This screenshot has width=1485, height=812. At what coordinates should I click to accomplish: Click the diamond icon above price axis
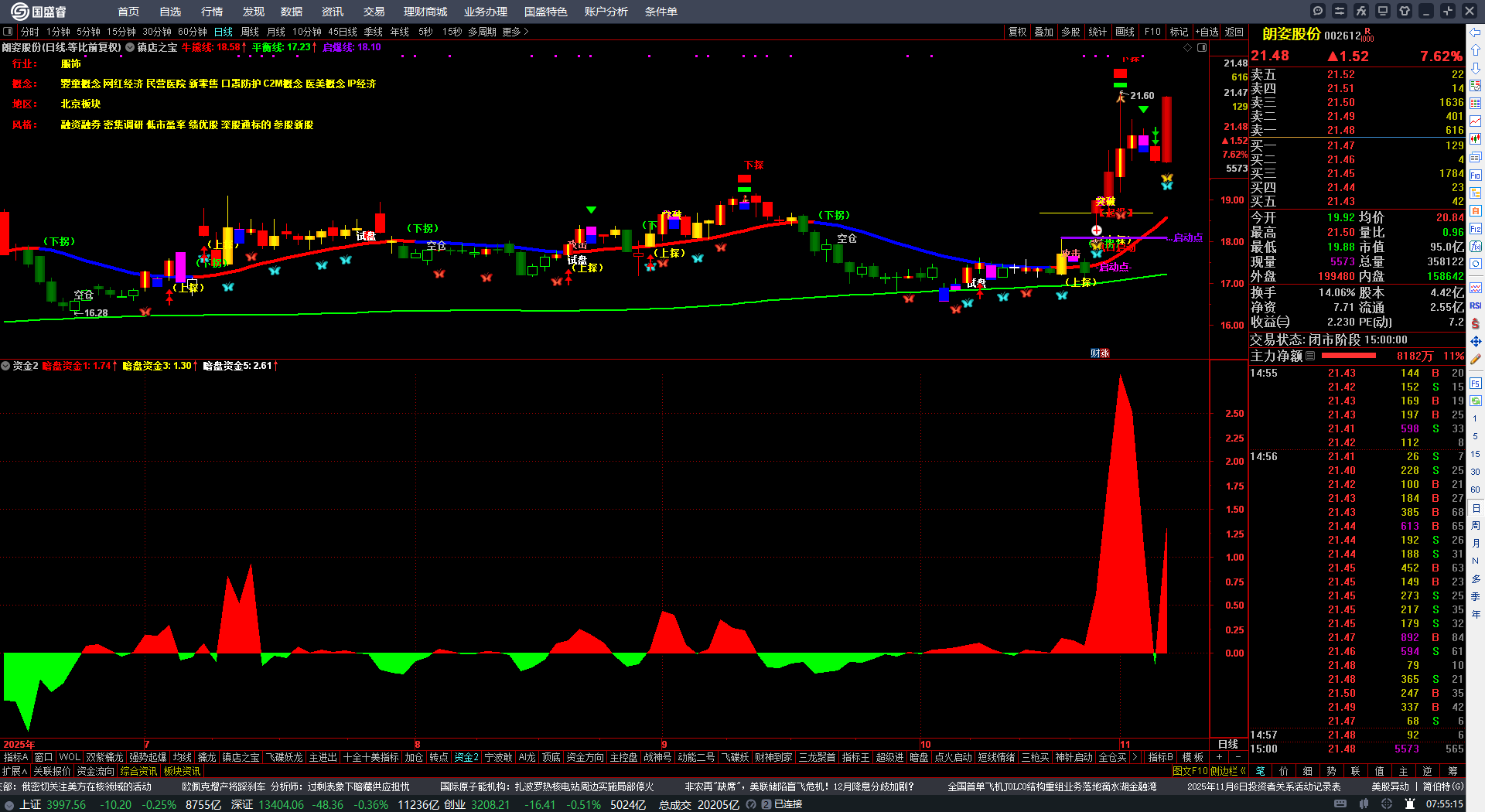tap(1188, 48)
